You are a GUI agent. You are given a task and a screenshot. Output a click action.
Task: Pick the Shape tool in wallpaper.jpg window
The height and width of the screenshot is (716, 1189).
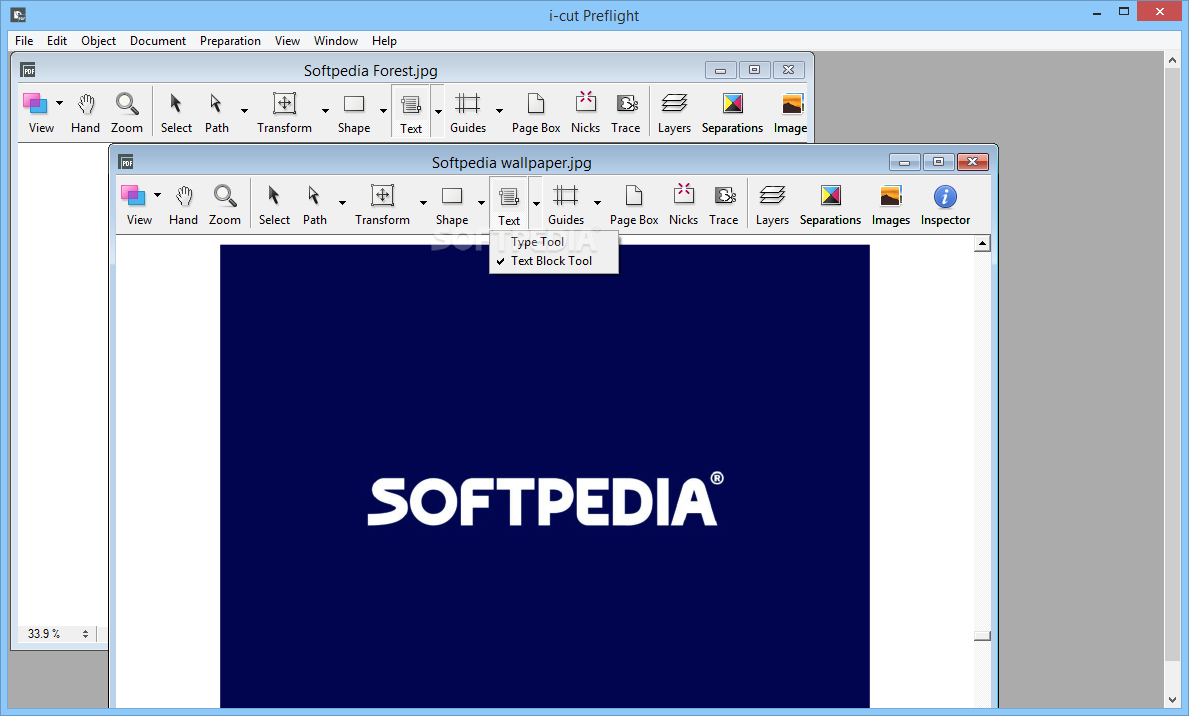[452, 206]
